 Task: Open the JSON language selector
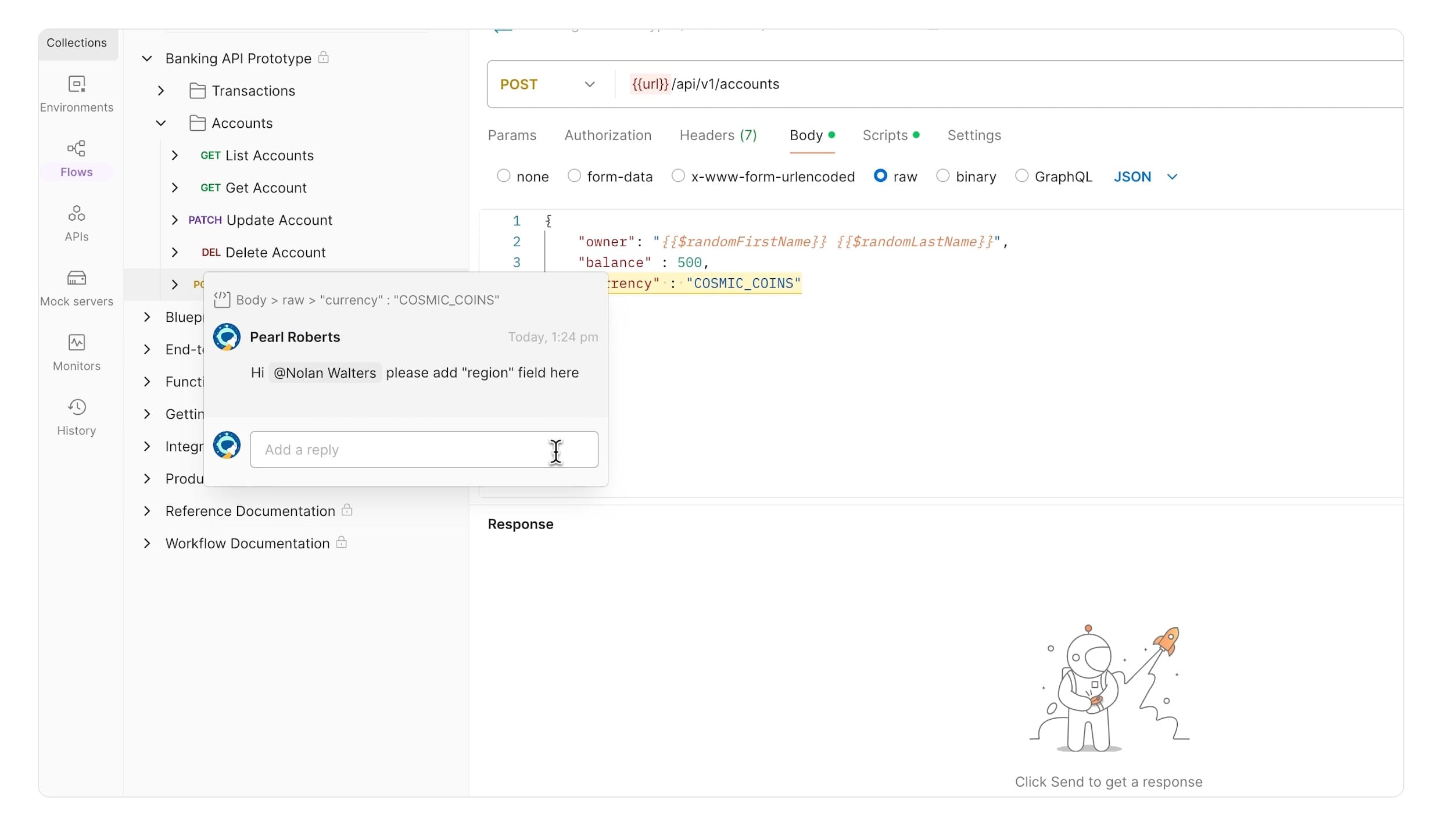[1143, 176]
